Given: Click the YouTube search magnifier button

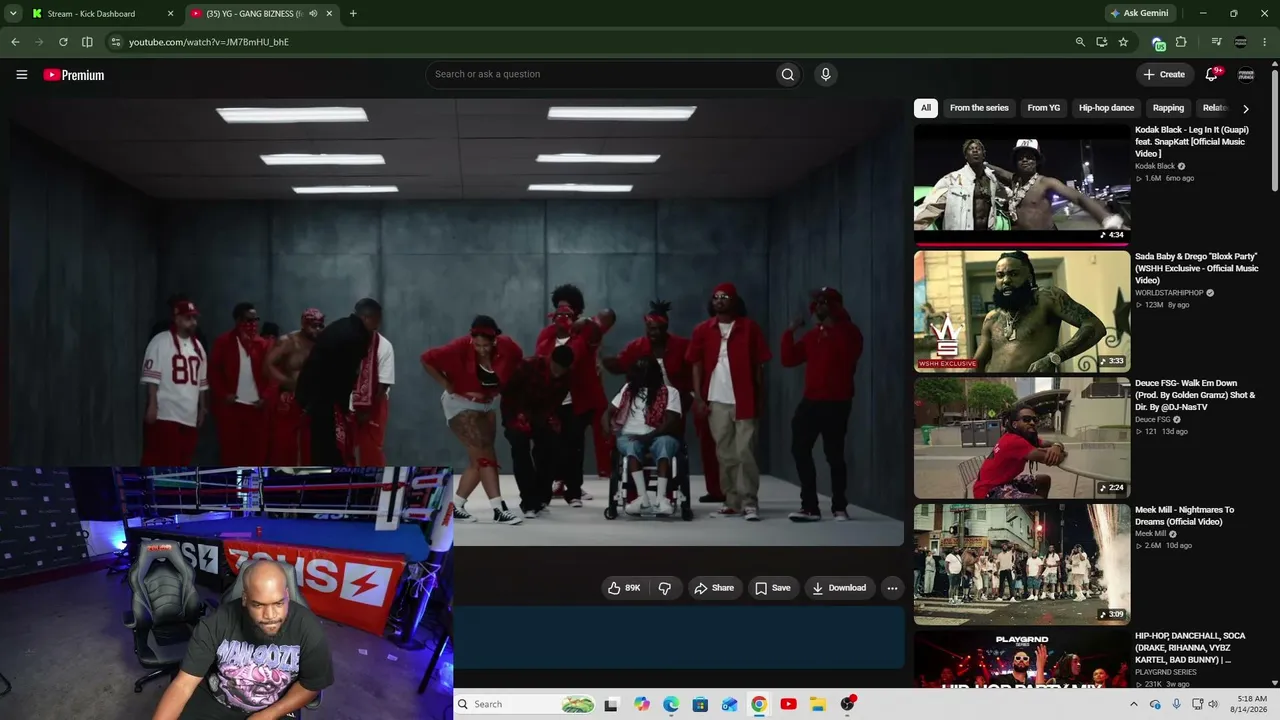Looking at the screenshot, I should (788, 74).
